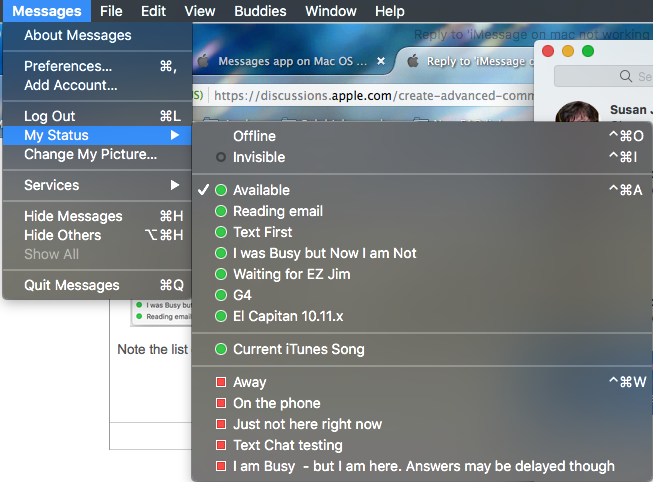This screenshot has width=653, height=482.
Task: Click Apple favicon on Messages app tab
Action: point(204,61)
